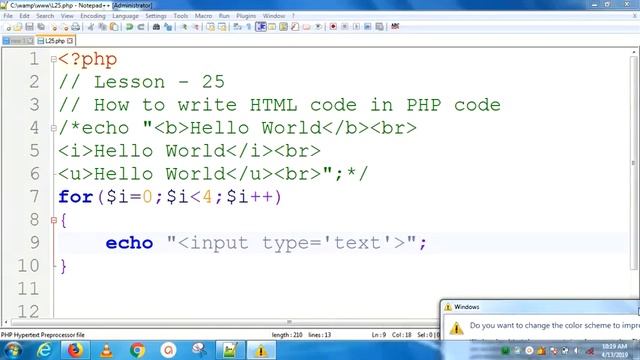Click the Notepad++ taskbar button

pos(230,350)
